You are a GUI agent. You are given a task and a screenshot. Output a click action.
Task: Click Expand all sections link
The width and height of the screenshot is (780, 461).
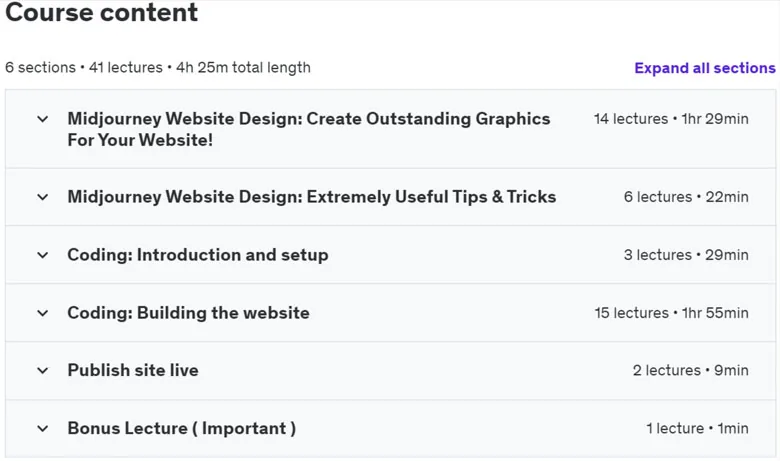[x=705, y=68]
